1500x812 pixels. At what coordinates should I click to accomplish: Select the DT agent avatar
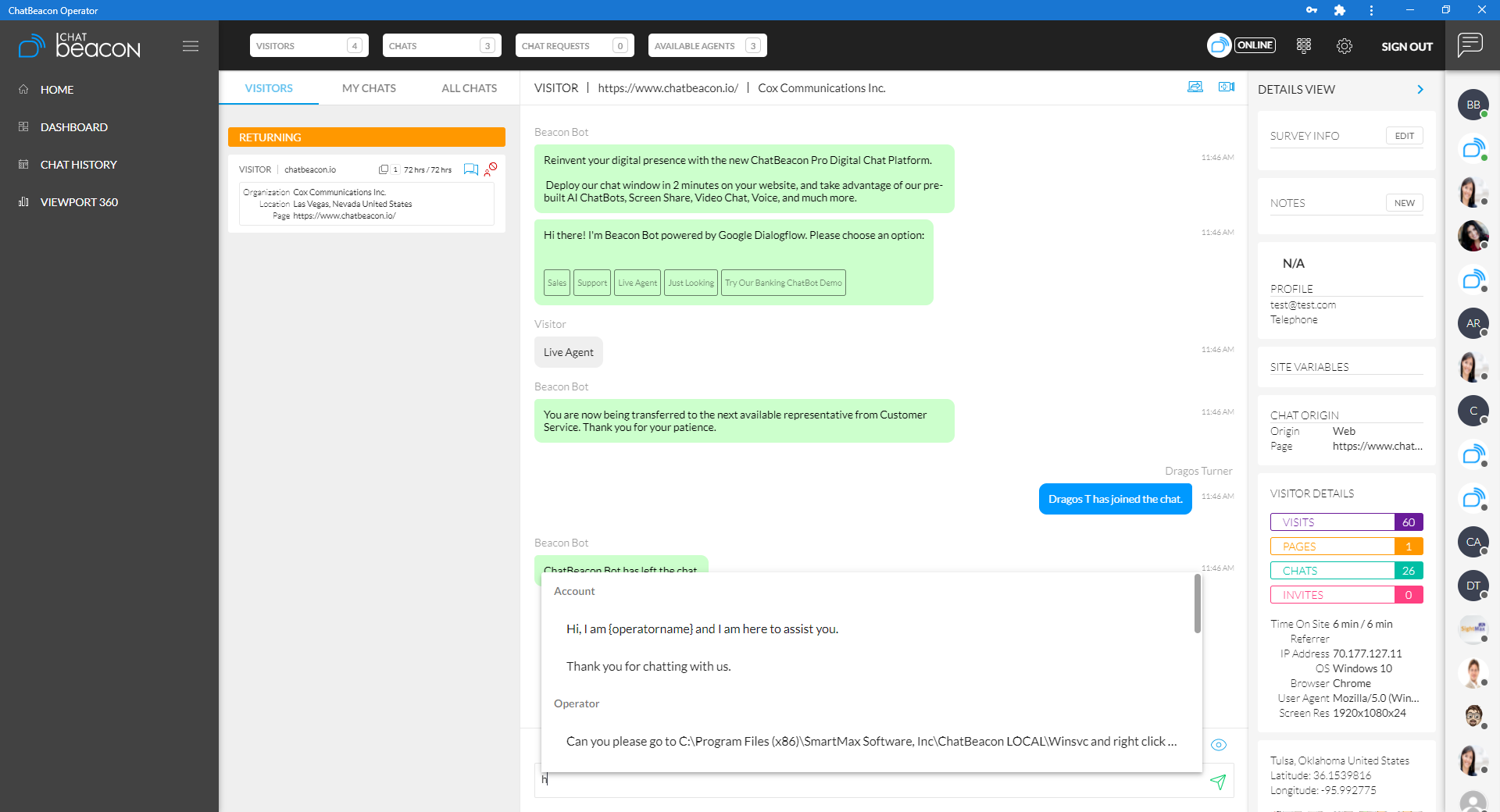(x=1473, y=586)
